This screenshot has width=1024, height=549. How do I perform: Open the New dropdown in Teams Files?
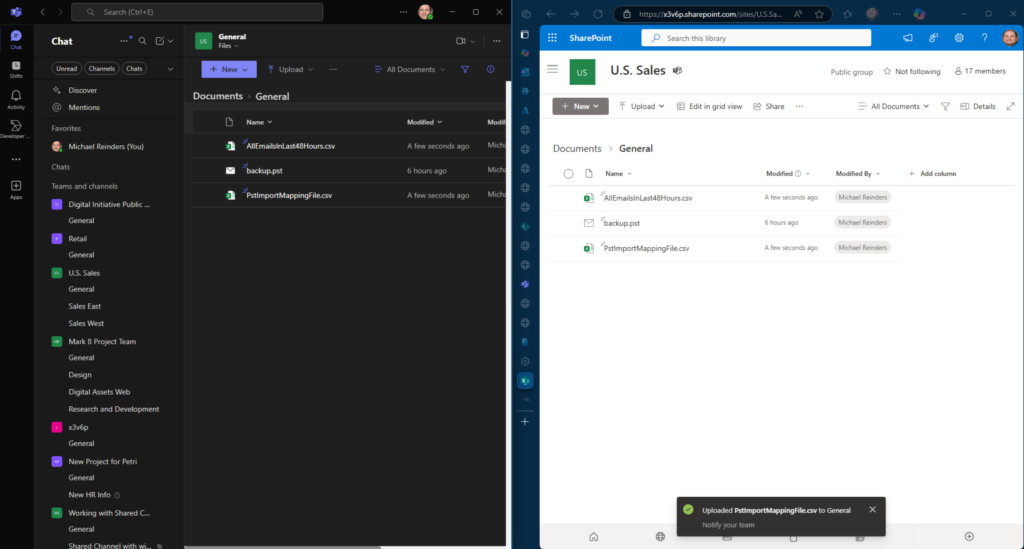(229, 69)
